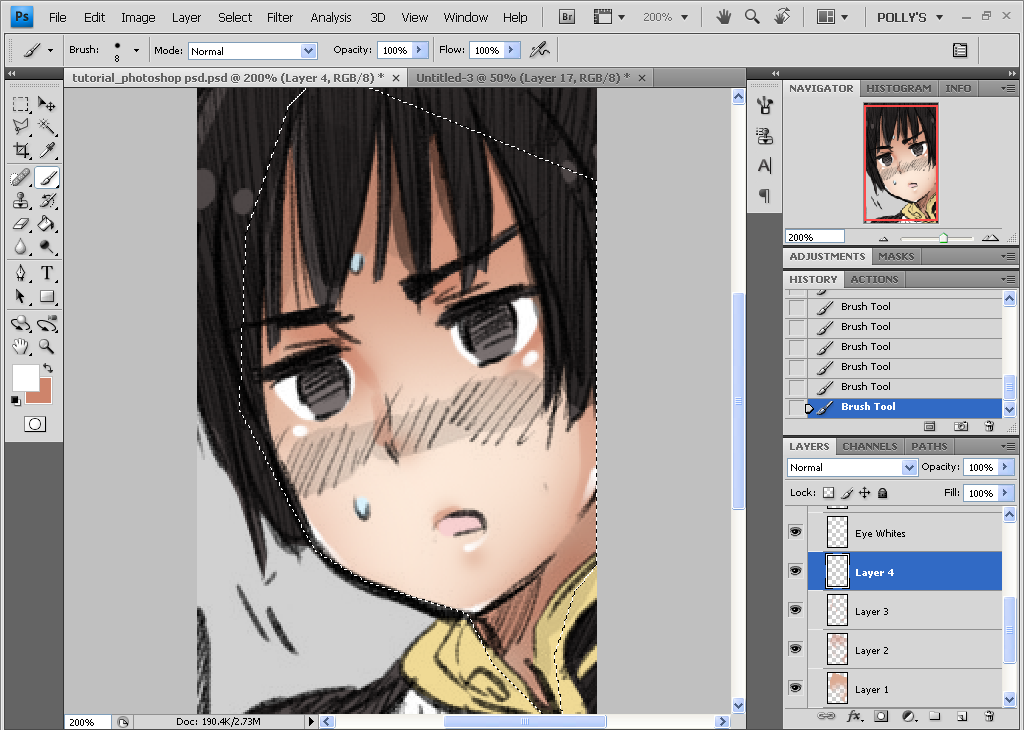Activate the Magic Wand tool

(x=46, y=127)
